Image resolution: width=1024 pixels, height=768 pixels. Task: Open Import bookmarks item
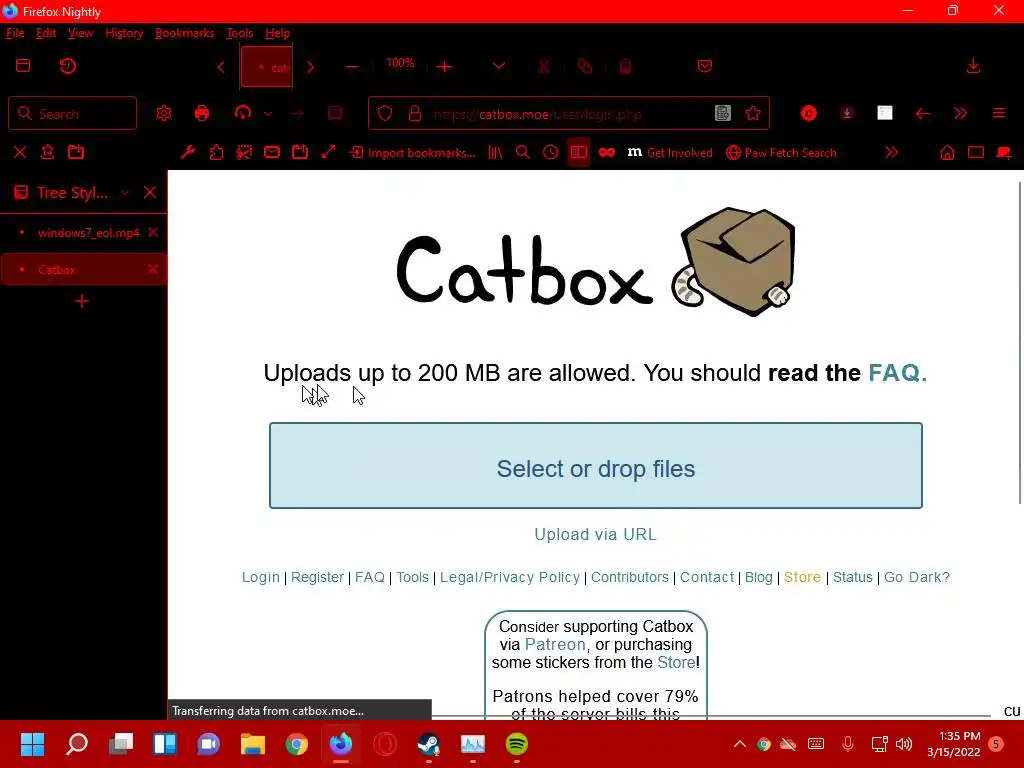412,153
